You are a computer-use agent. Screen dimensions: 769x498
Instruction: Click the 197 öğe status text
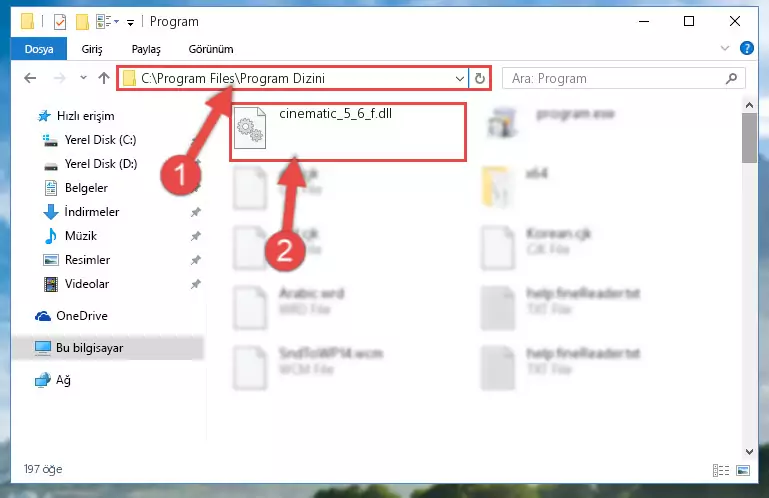tap(43, 469)
